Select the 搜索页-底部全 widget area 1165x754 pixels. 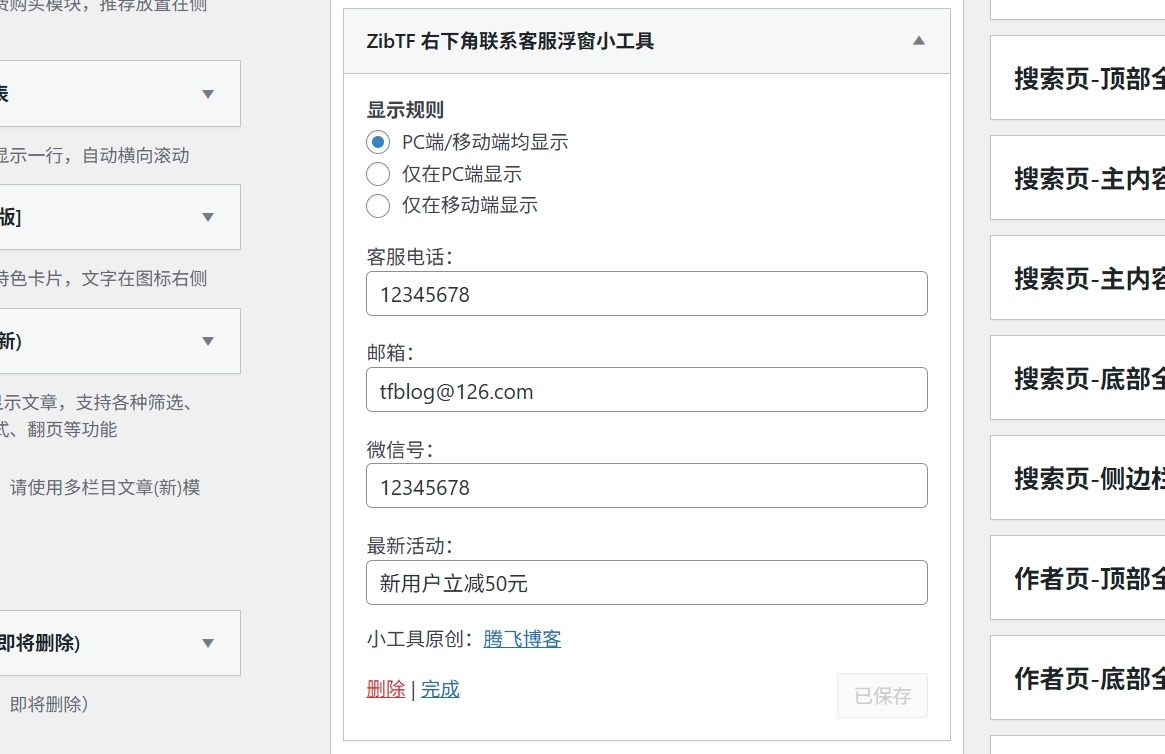click(1078, 378)
